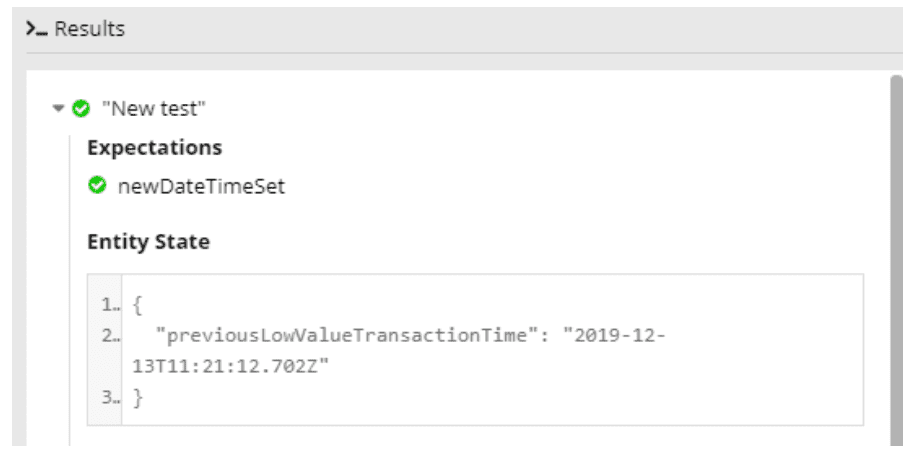Click the "2019-12-" date value text
The height and width of the screenshot is (462, 914).
[x=614, y=336]
